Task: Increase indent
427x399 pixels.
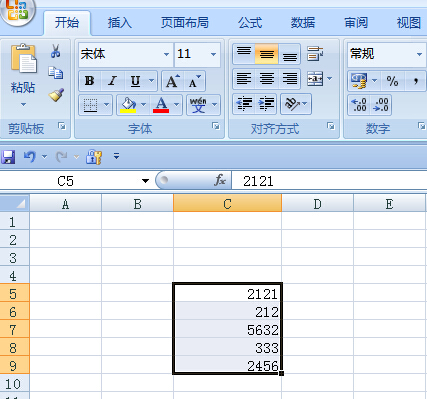Action: [266, 104]
